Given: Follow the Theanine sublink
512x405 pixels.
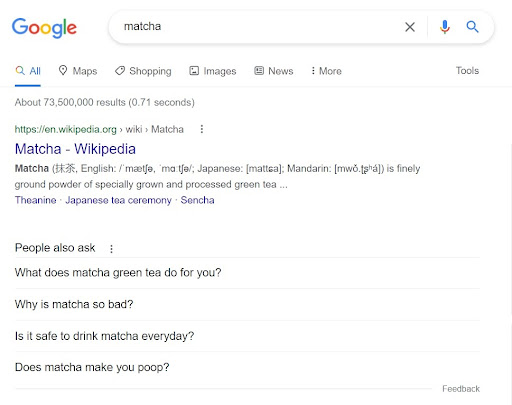Looking at the screenshot, I should (36, 200).
